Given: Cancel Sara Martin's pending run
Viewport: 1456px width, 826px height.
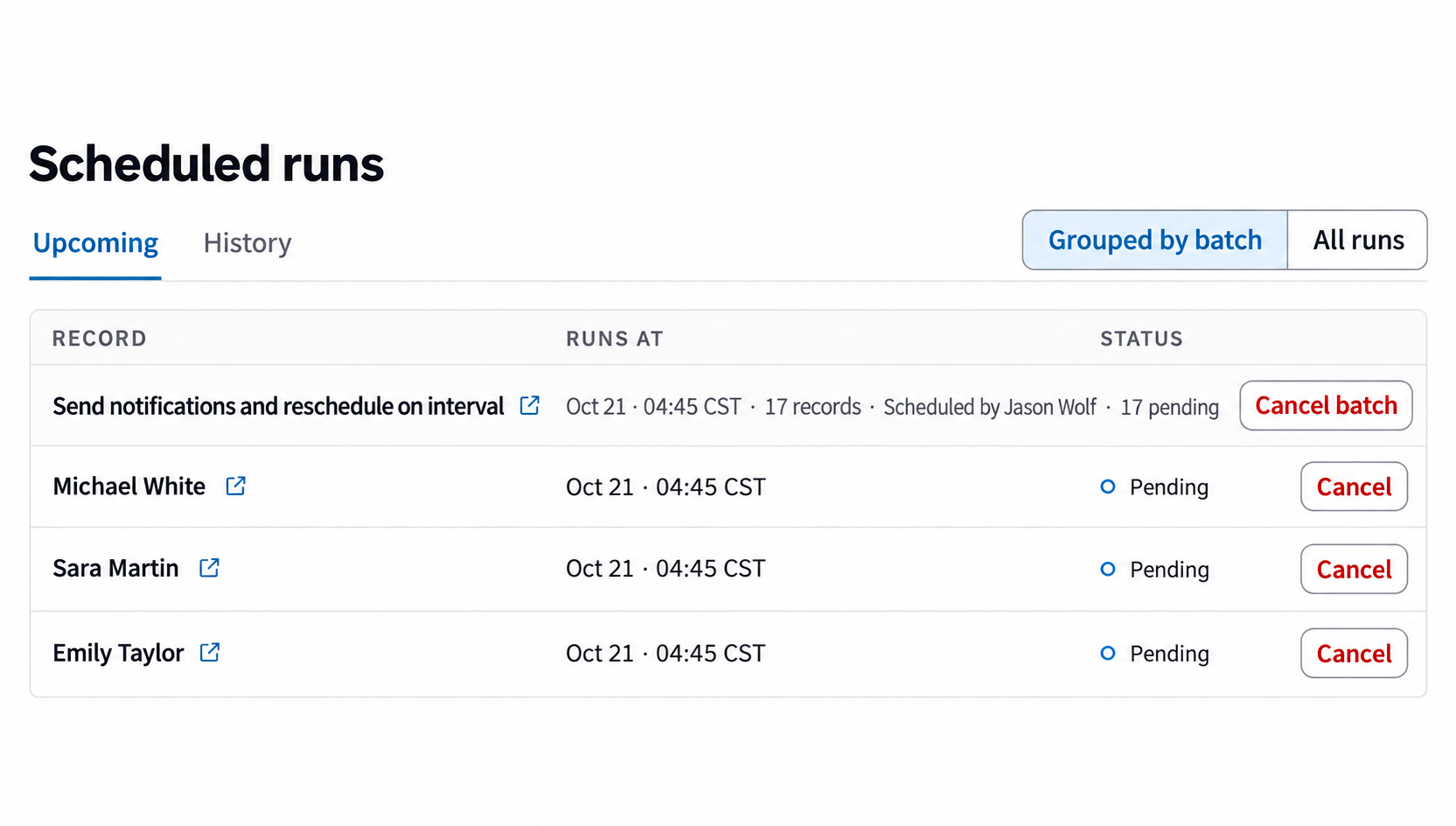Looking at the screenshot, I should 1354,569.
